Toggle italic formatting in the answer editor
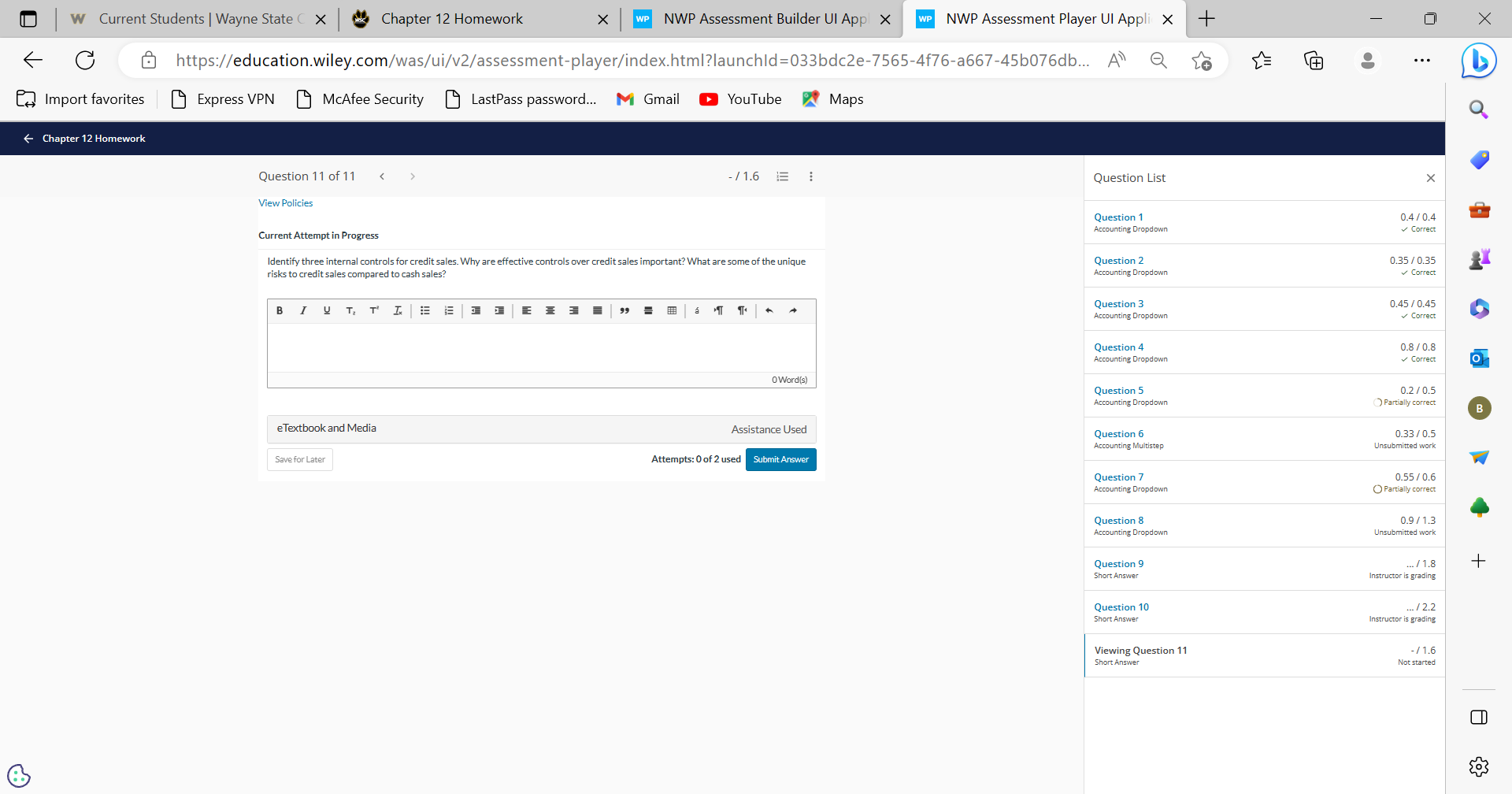Image resolution: width=1512 pixels, height=794 pixels. click(303, 310)
